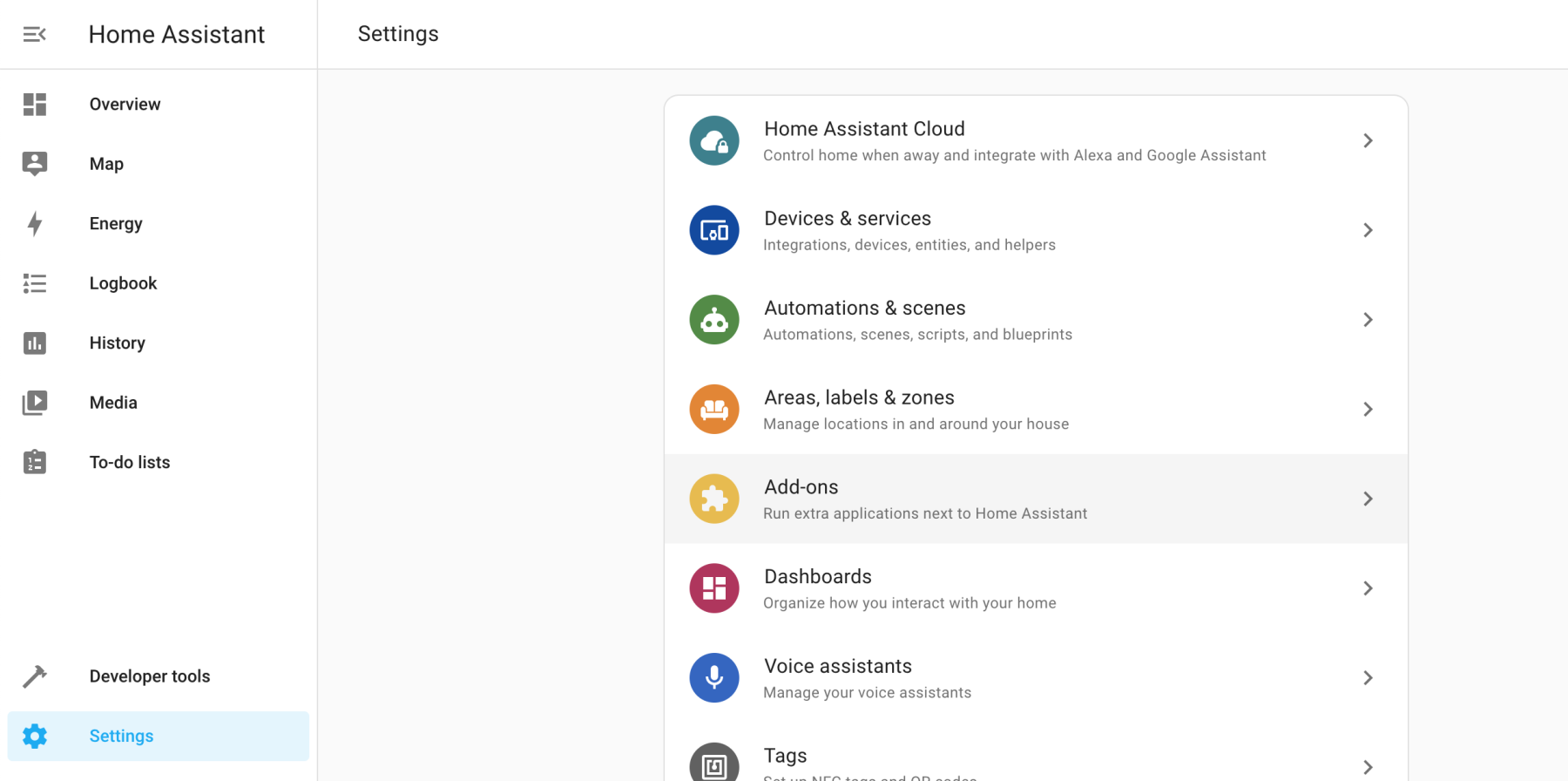Open the Voice assistants settings entry
1568x781 pixels.
pyautogui.click(x=1036, y=678)
